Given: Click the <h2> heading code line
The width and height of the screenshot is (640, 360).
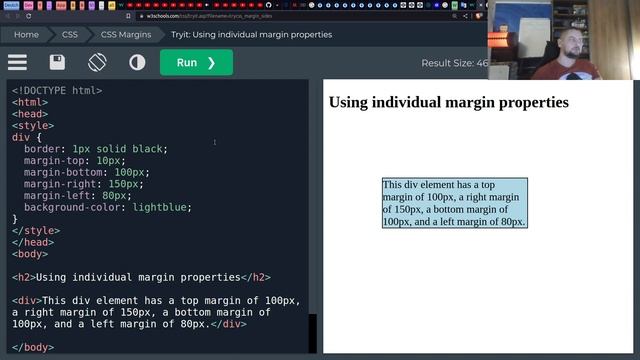Looking at the screenshot, I should click(141, 278).
